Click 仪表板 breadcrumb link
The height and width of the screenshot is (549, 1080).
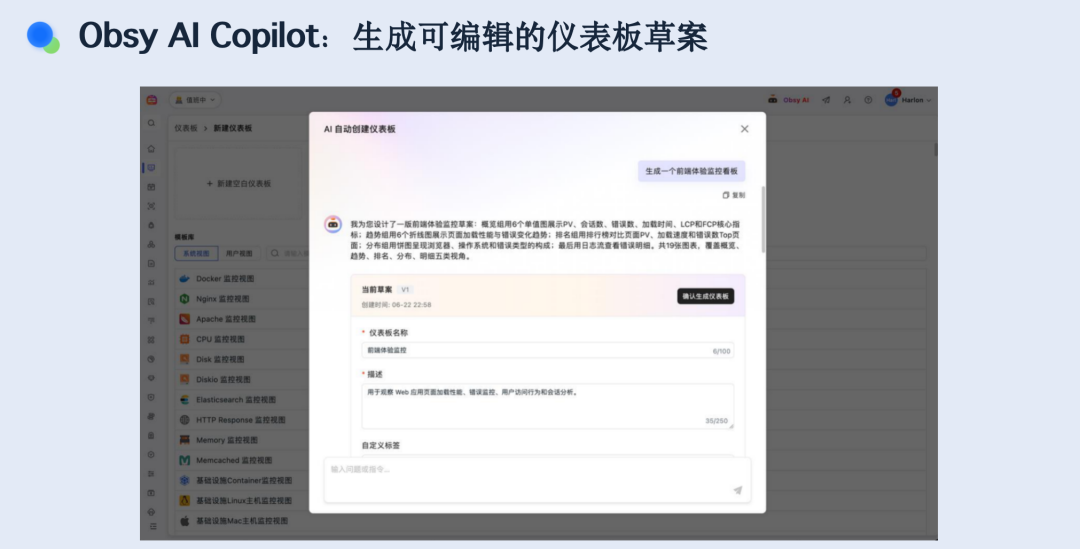click(186, 128)
